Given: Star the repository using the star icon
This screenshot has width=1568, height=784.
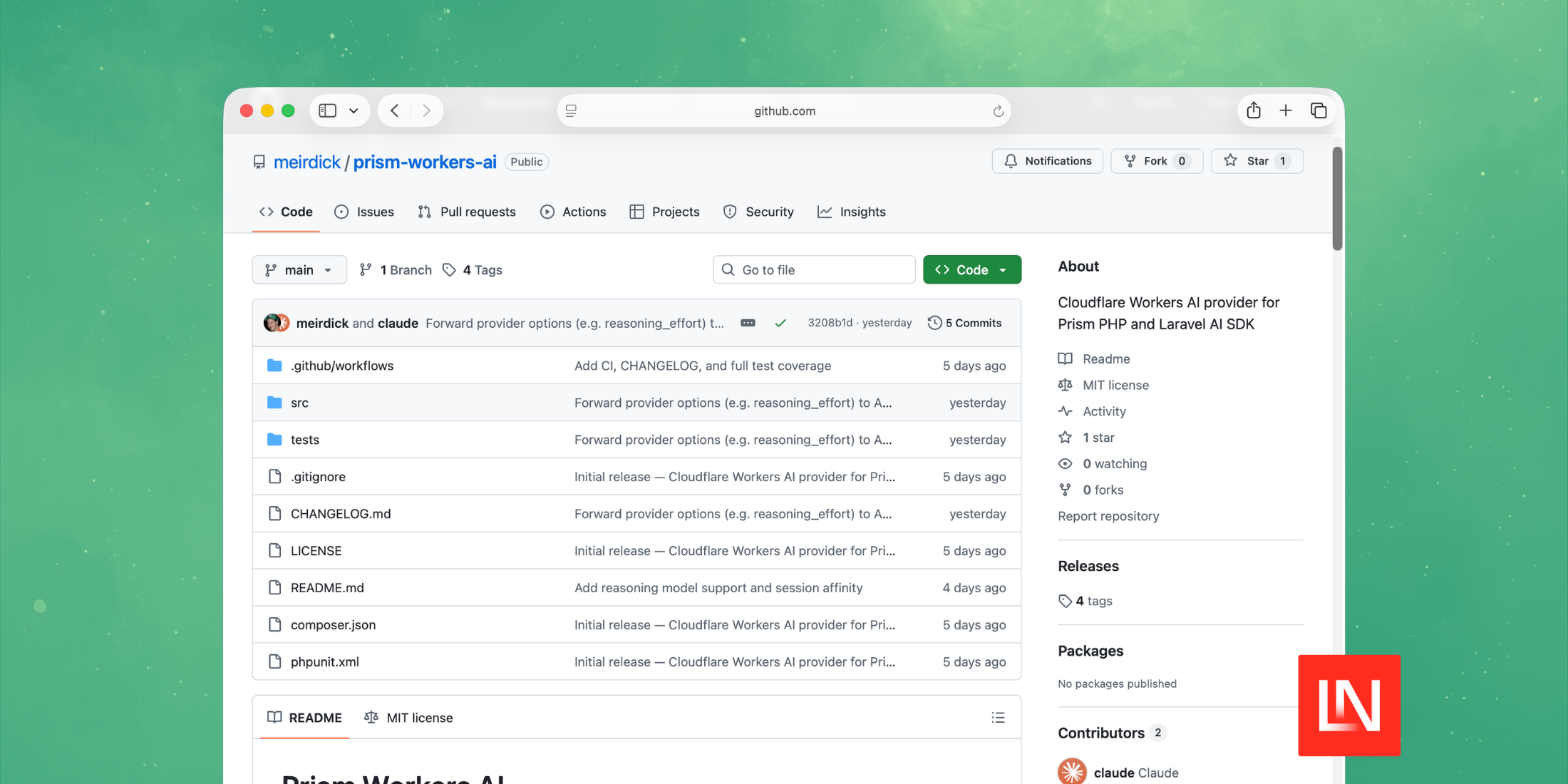Looking at the screenshot, I should click(1231, 161).
